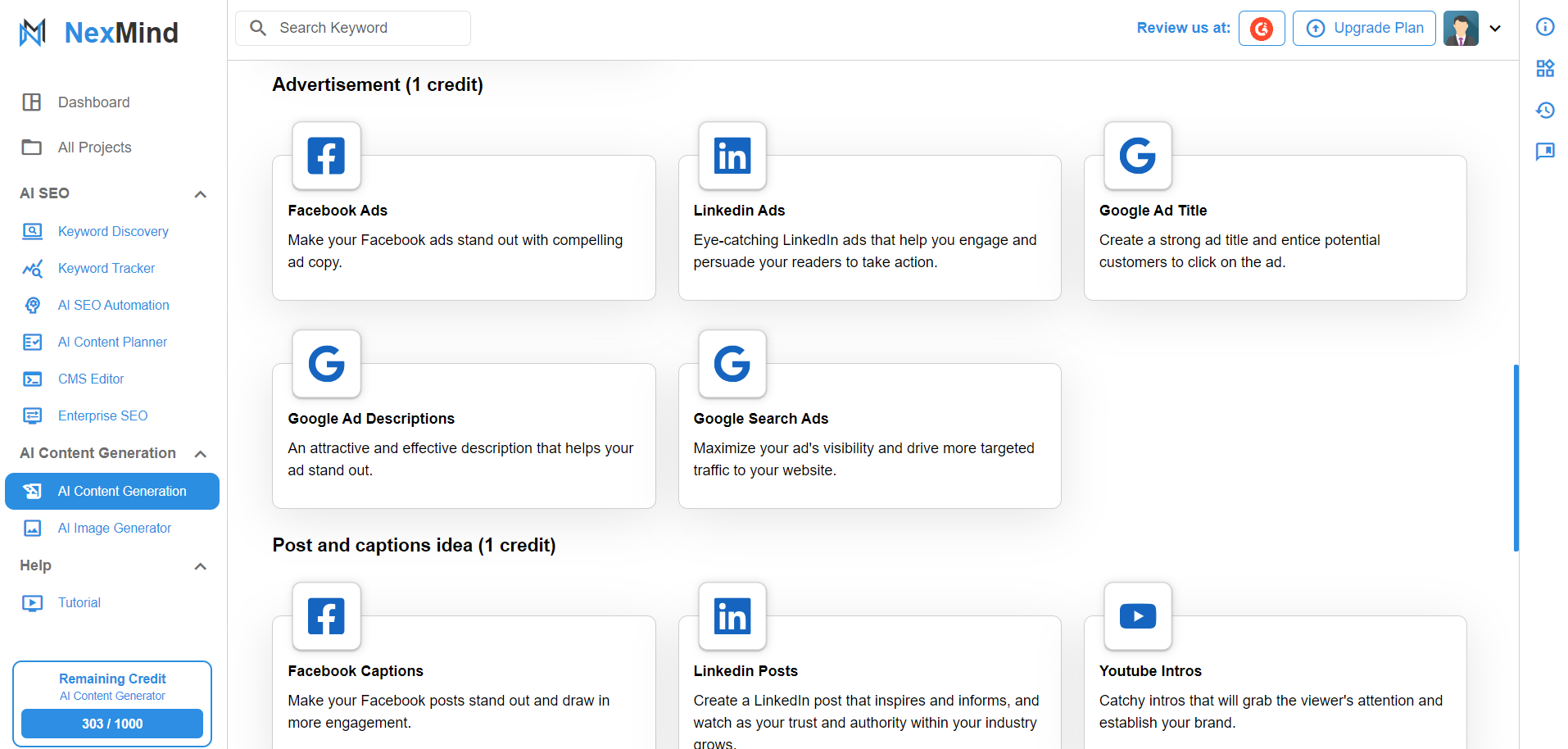The image size is (1568, 749).
Task: Click Facebook icon on Facebook Captions card
Action: coord(326,616)
